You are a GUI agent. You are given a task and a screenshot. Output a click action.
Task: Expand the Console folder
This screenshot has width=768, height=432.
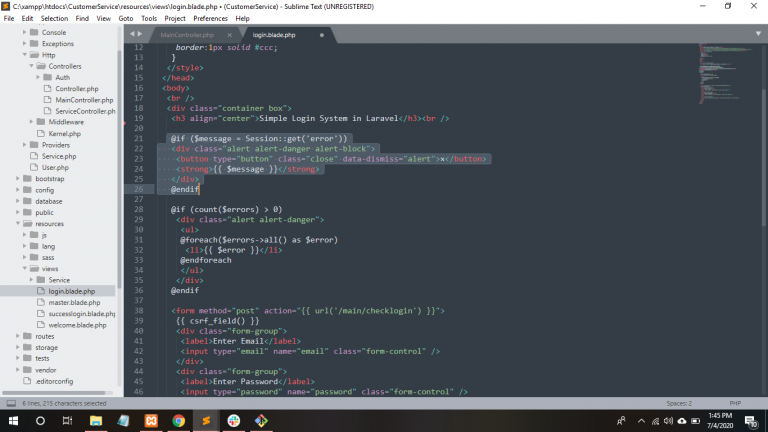(x=24, y=32)
